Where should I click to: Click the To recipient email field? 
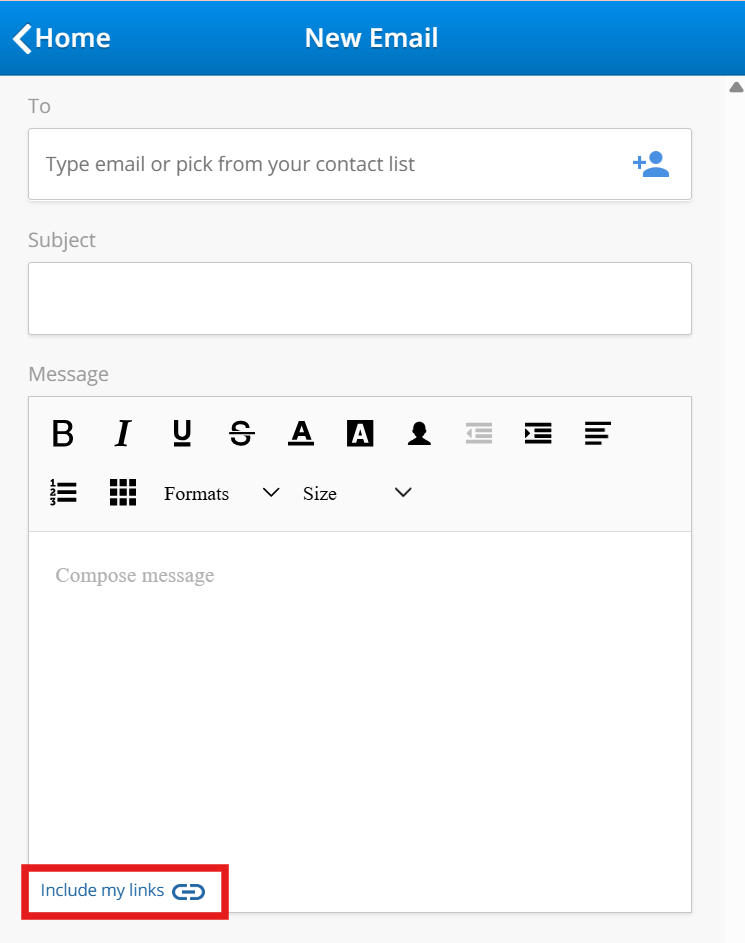coord(330,164)
